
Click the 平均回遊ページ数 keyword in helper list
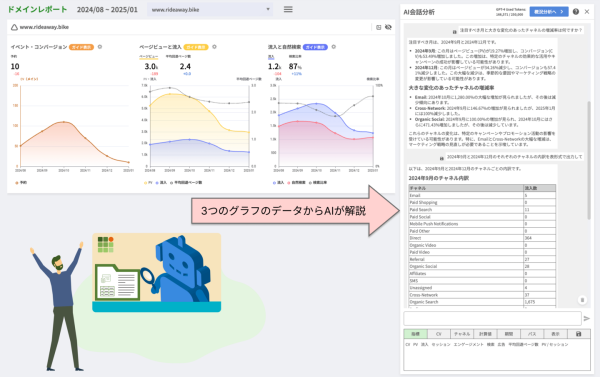(x=523, y=344)
